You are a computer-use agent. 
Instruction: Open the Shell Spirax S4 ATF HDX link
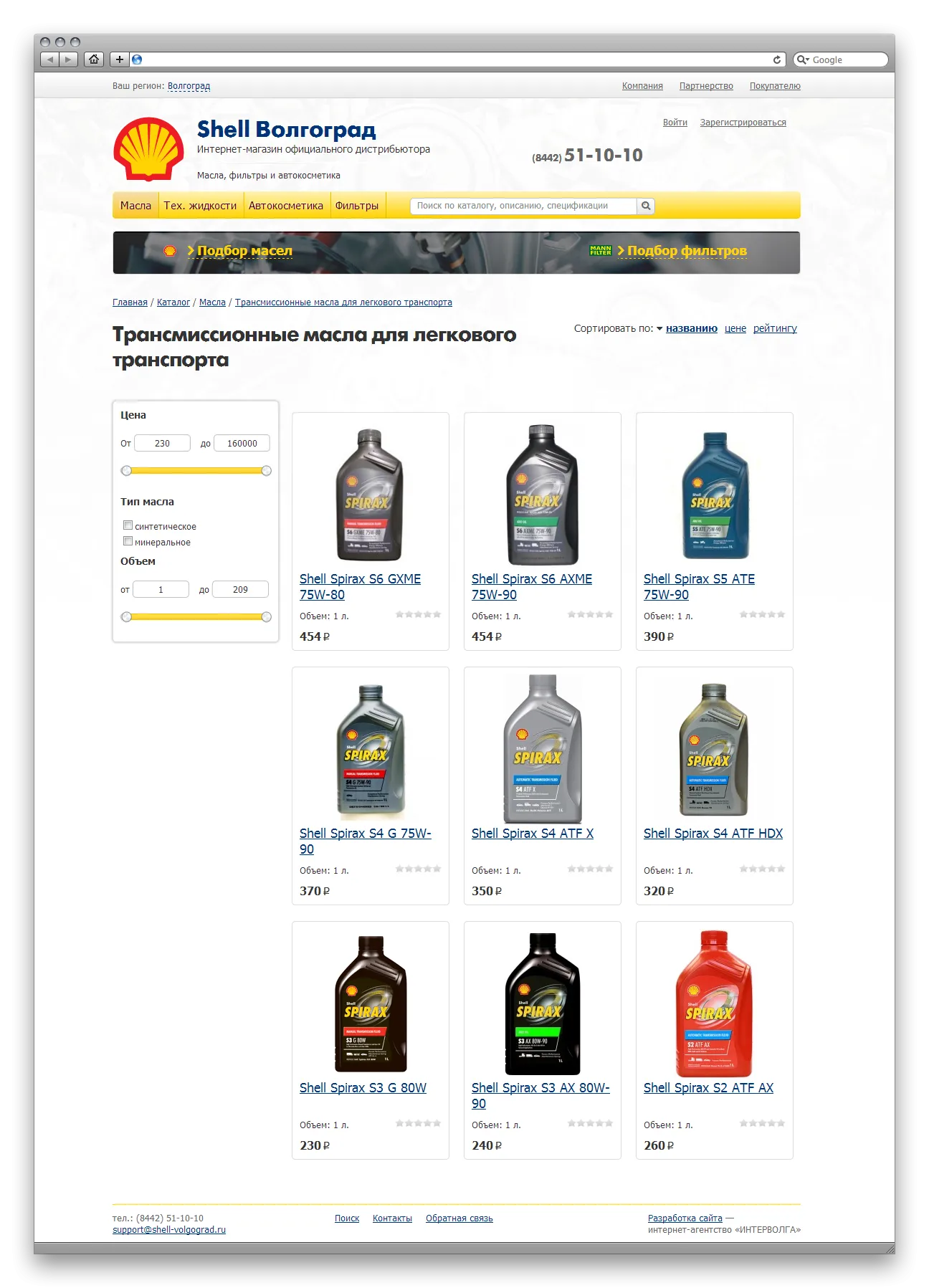coord(713,834)
